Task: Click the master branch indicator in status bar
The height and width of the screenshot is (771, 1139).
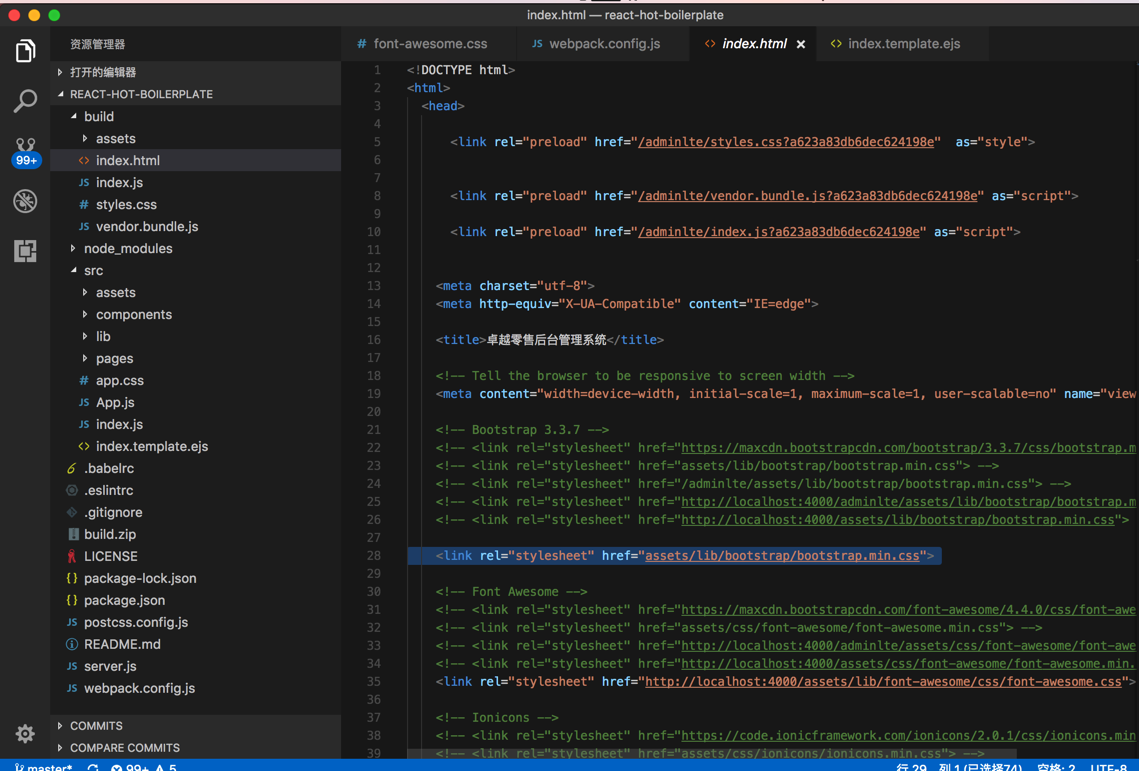Action: 43,767
